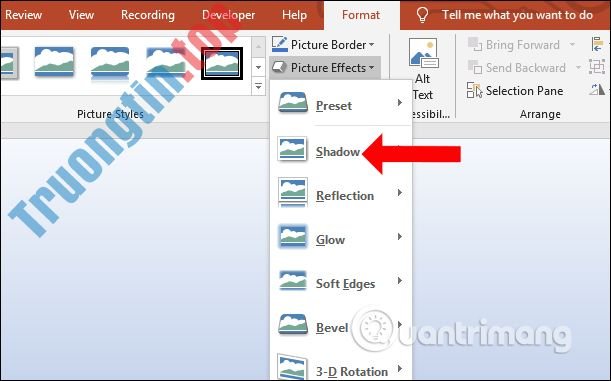Select the Help tab
Viewport: 611px width, 381px height.
294,15
